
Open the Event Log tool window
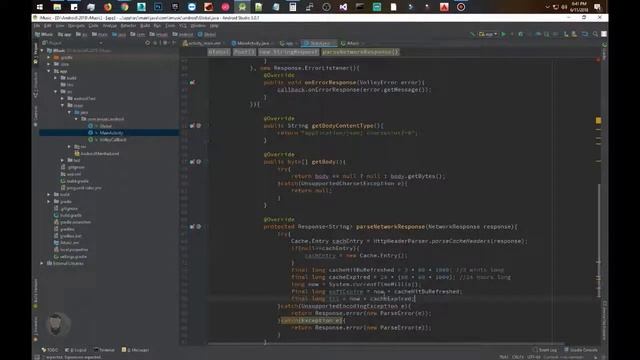(x=545, y=350)
